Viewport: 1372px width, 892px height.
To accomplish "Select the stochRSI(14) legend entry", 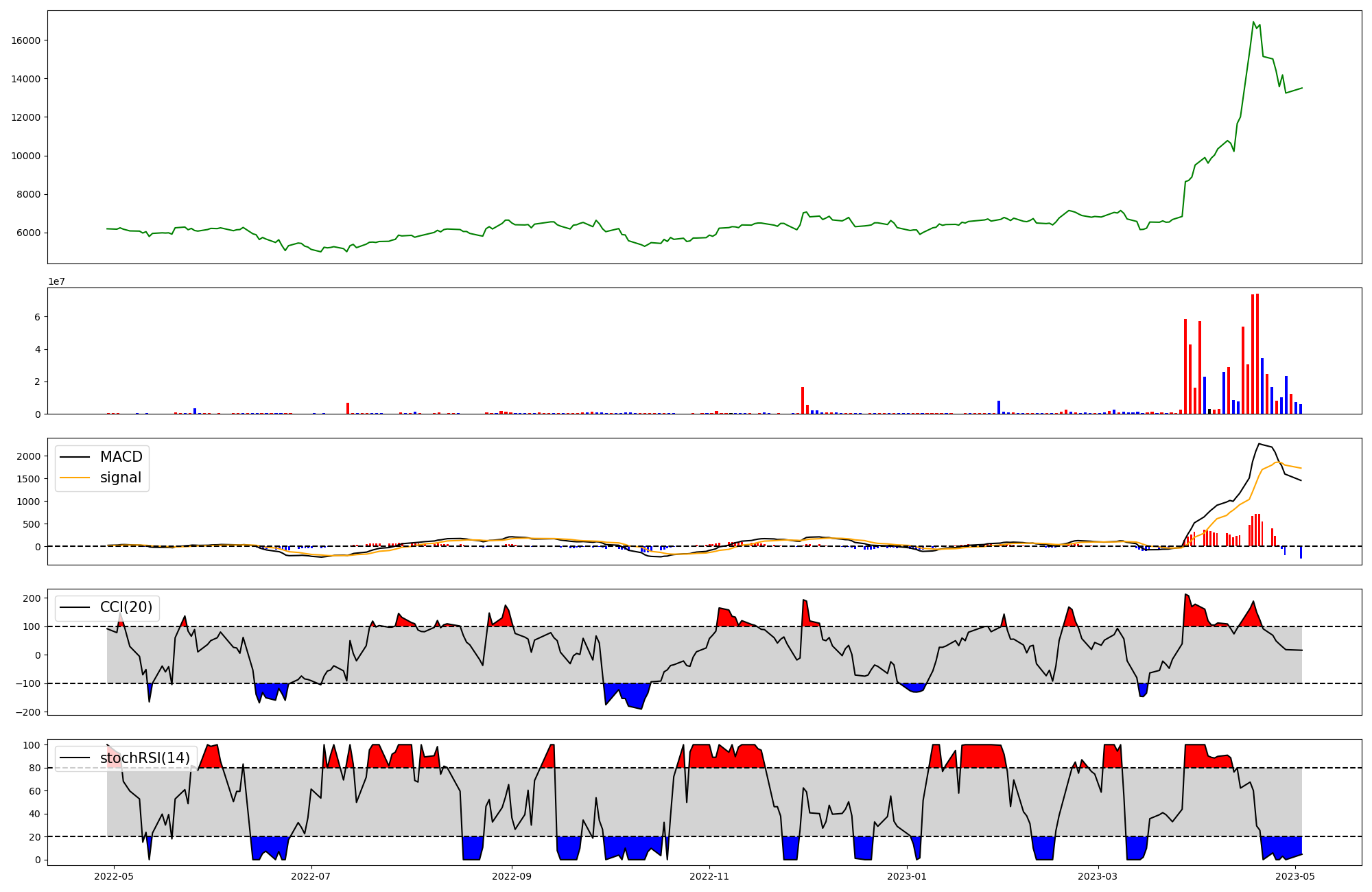I will [145, 758].
